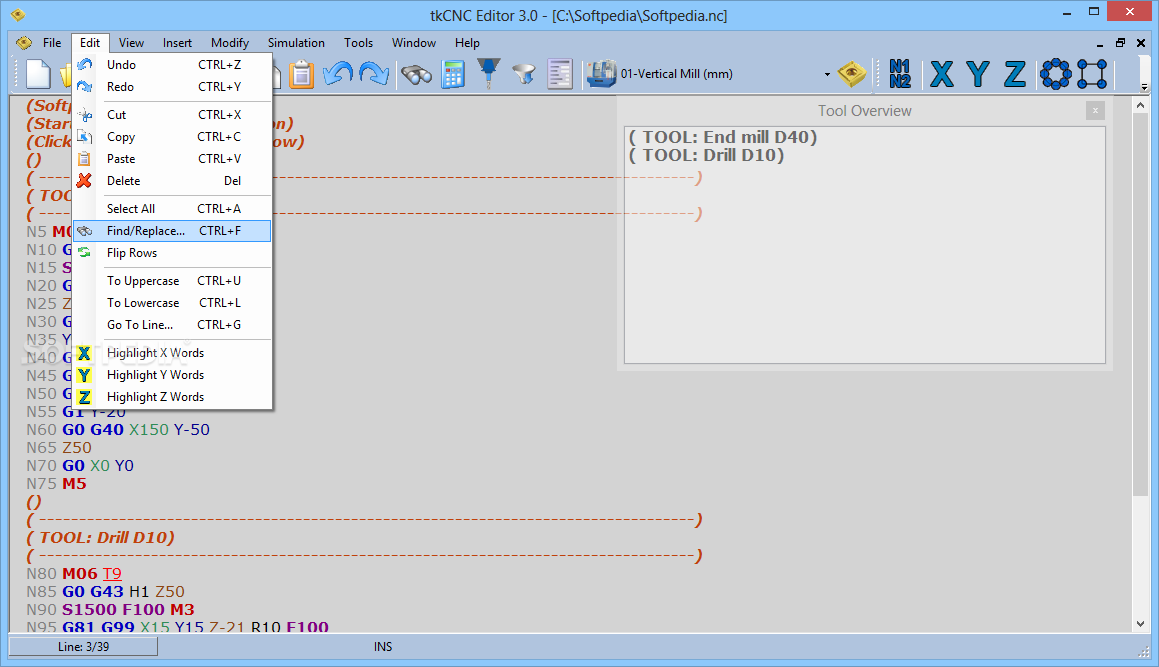Open the Modify menu
This screenshot has height=667, width=1159.
click(x=230, y=43)
